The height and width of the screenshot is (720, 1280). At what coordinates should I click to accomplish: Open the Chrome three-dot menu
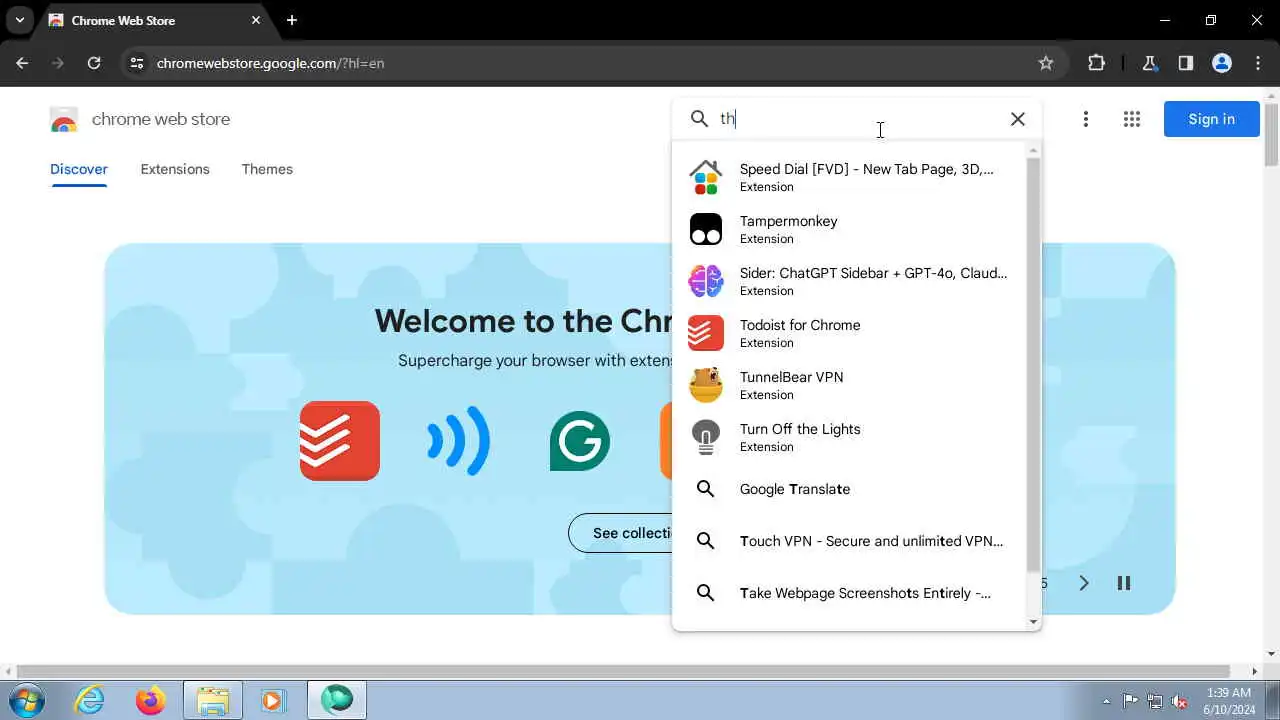click(x=1258, y=63)
